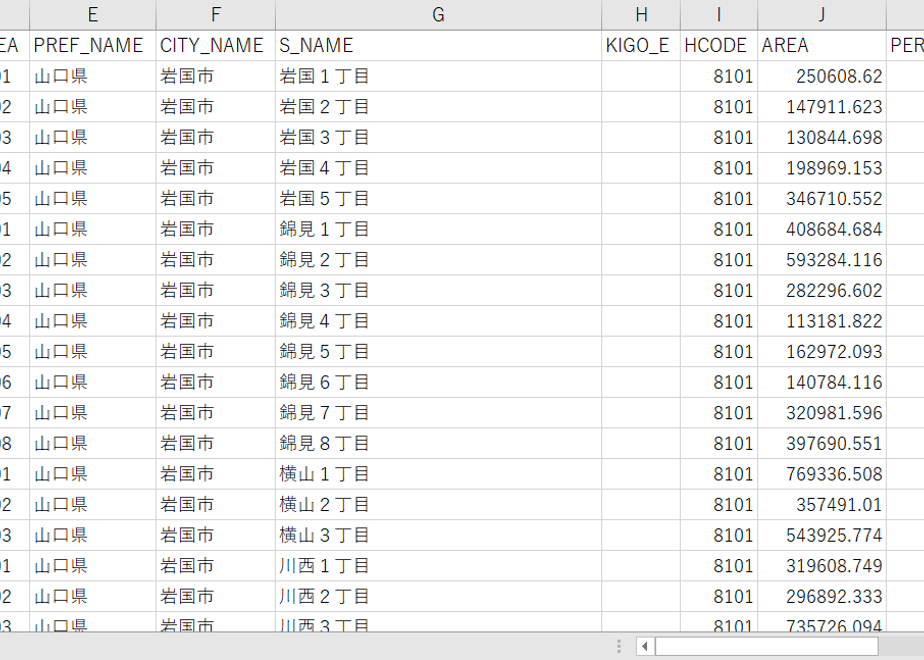This screenshot has height=660, width=924.
Task: Select cell 錦見５丁目
Action: [x=438, y=352]
